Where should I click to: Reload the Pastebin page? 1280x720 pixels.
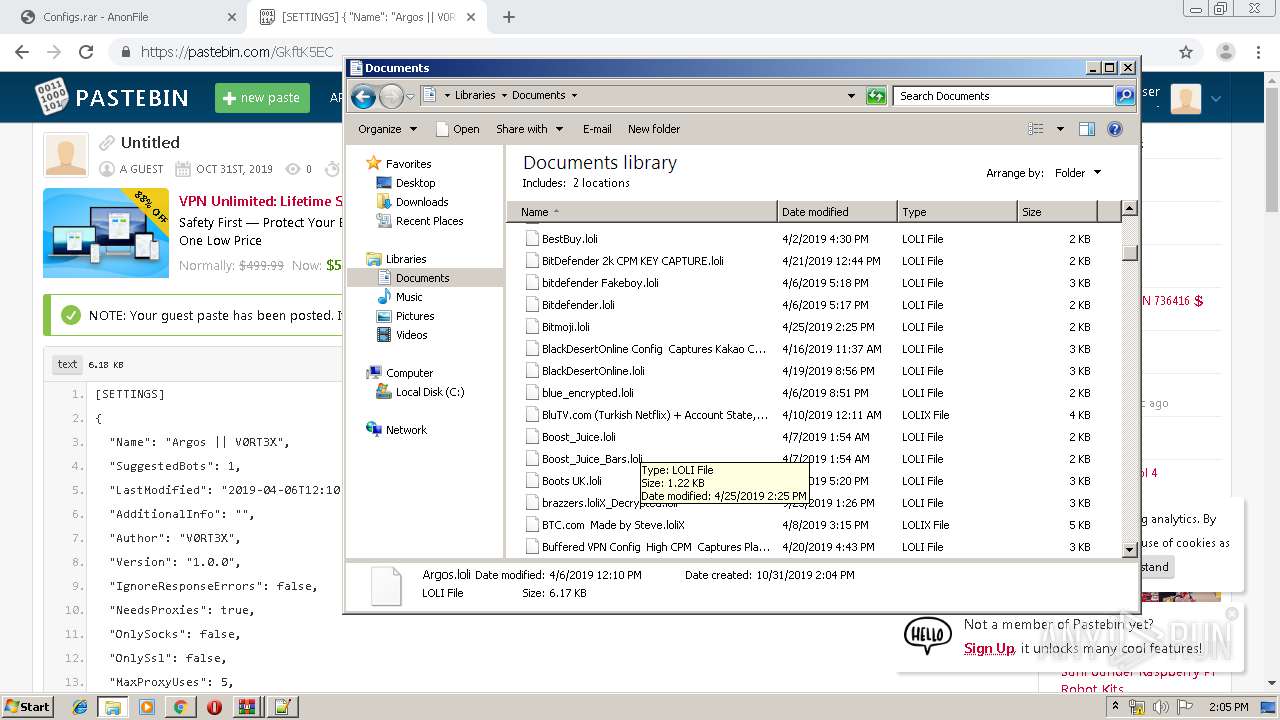86,52
